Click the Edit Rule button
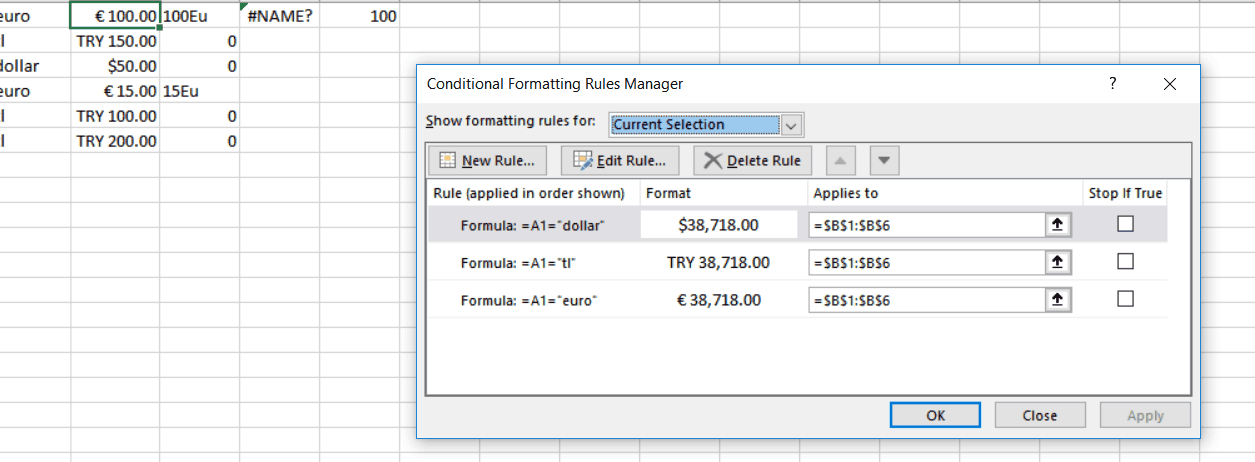Screen dimensions: 1255x462 [x=621, y=160]
